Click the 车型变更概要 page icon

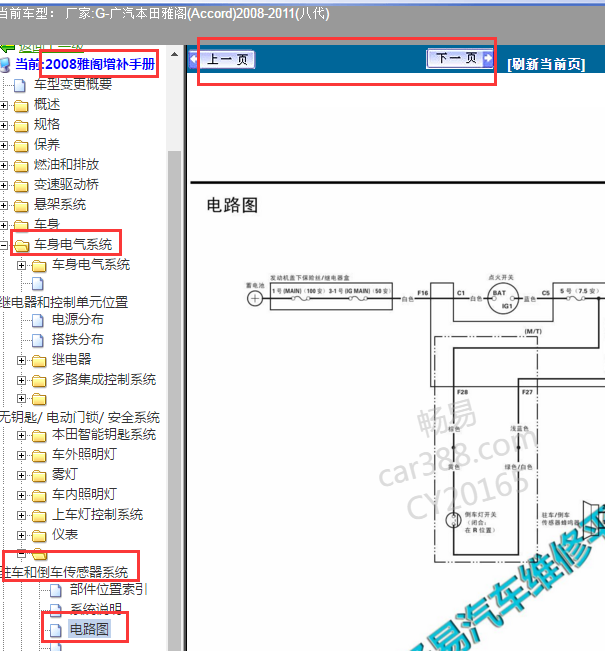click(x=20, y=85)
